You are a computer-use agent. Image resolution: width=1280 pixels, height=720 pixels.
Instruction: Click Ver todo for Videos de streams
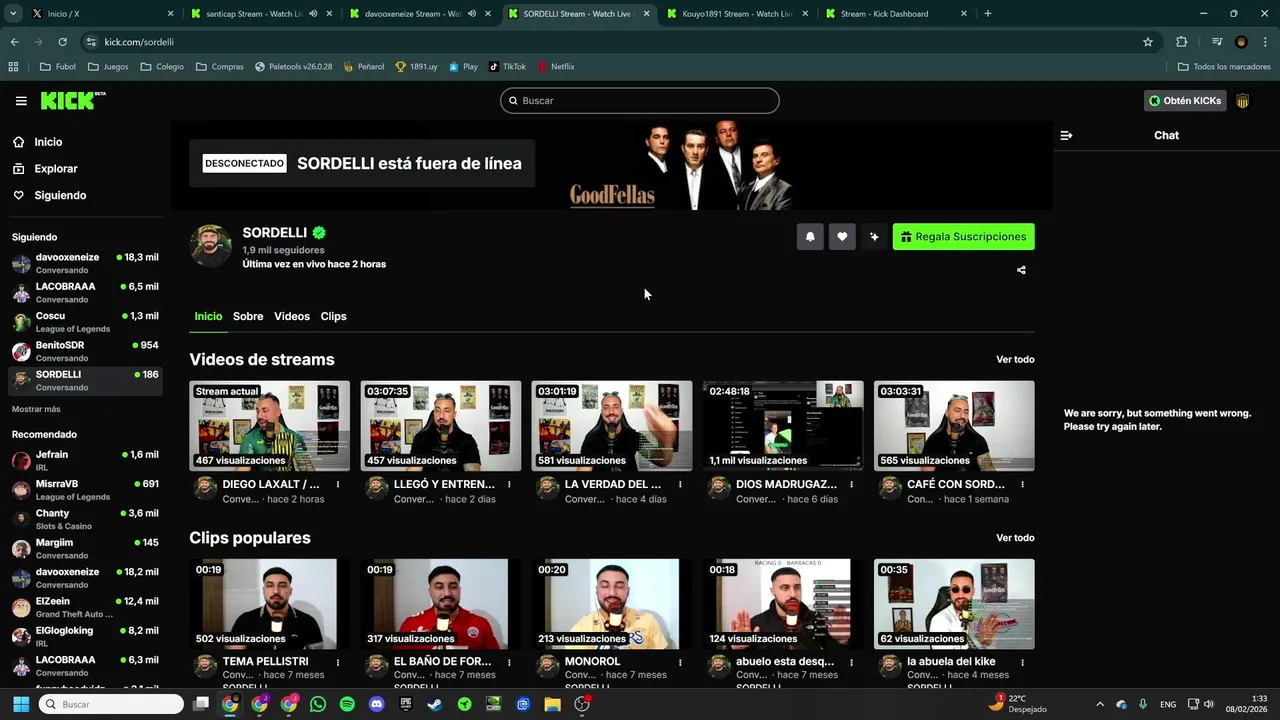(1015, 359)
